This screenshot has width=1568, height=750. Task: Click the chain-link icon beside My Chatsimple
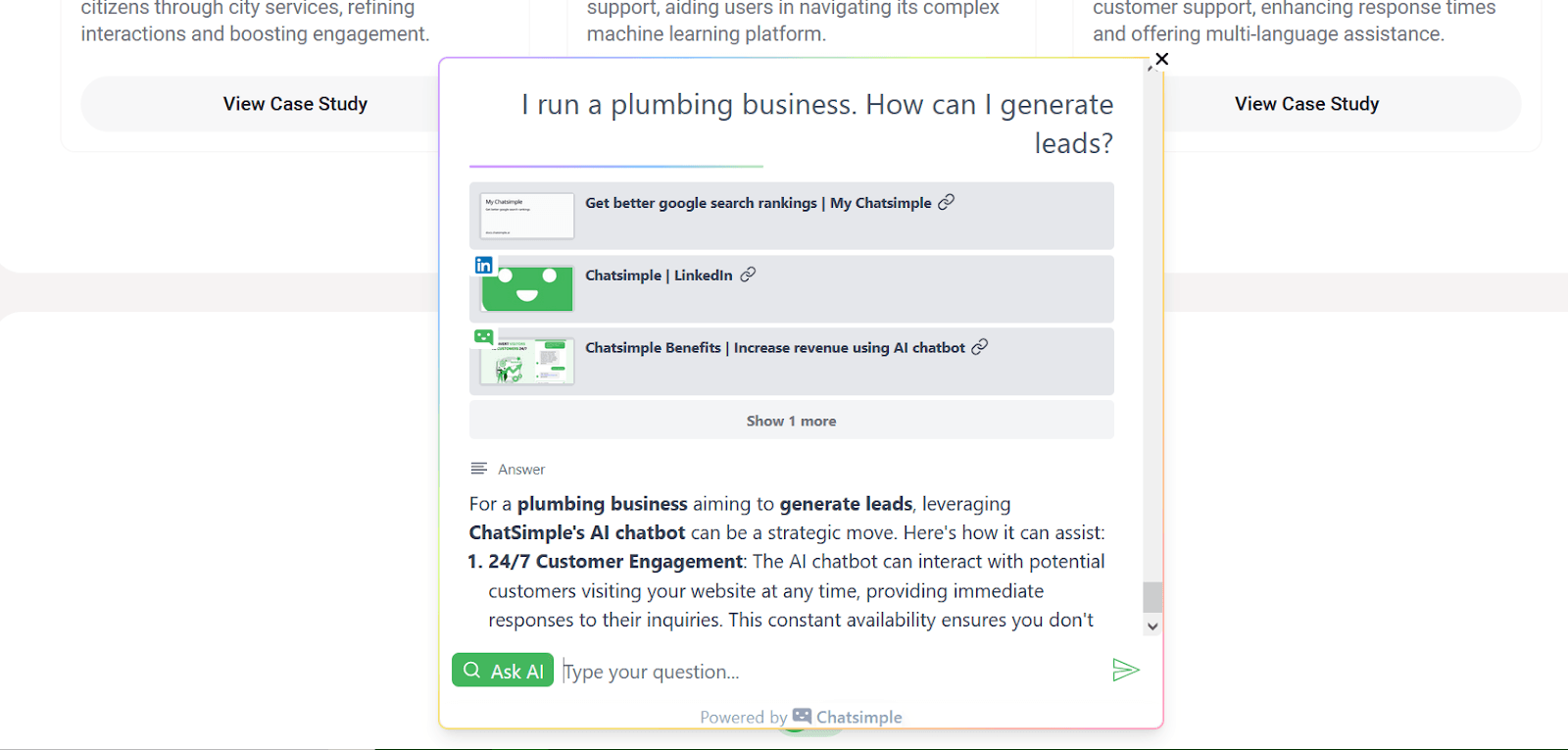tap(946, 202)
